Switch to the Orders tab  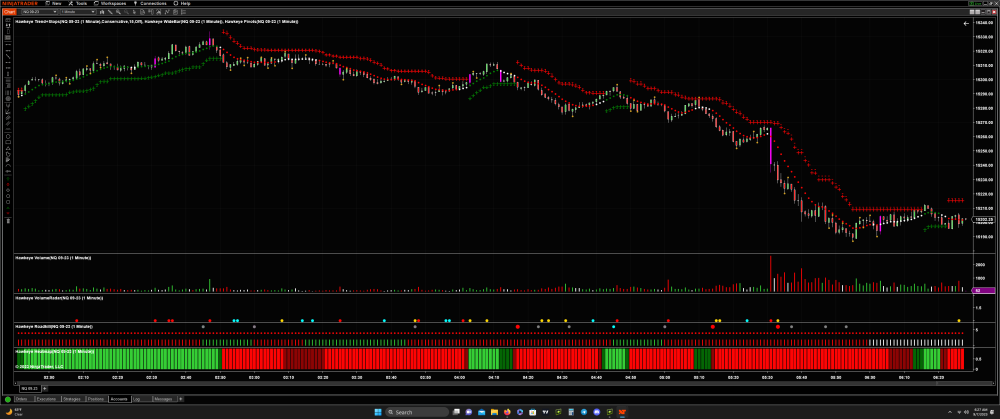pyautogui.click(x=21, y=399)
